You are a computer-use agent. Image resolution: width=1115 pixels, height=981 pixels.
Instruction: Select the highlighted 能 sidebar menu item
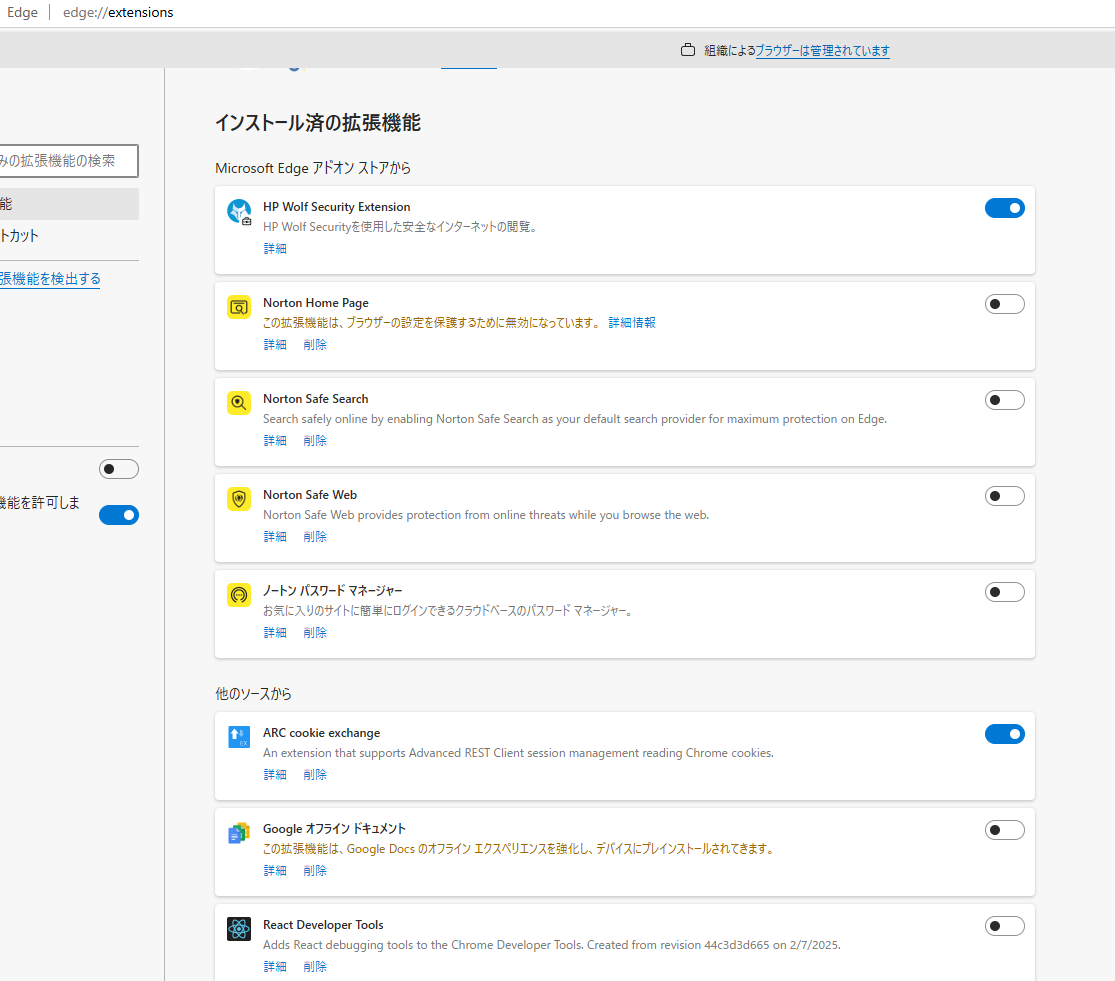click(69, 204)
